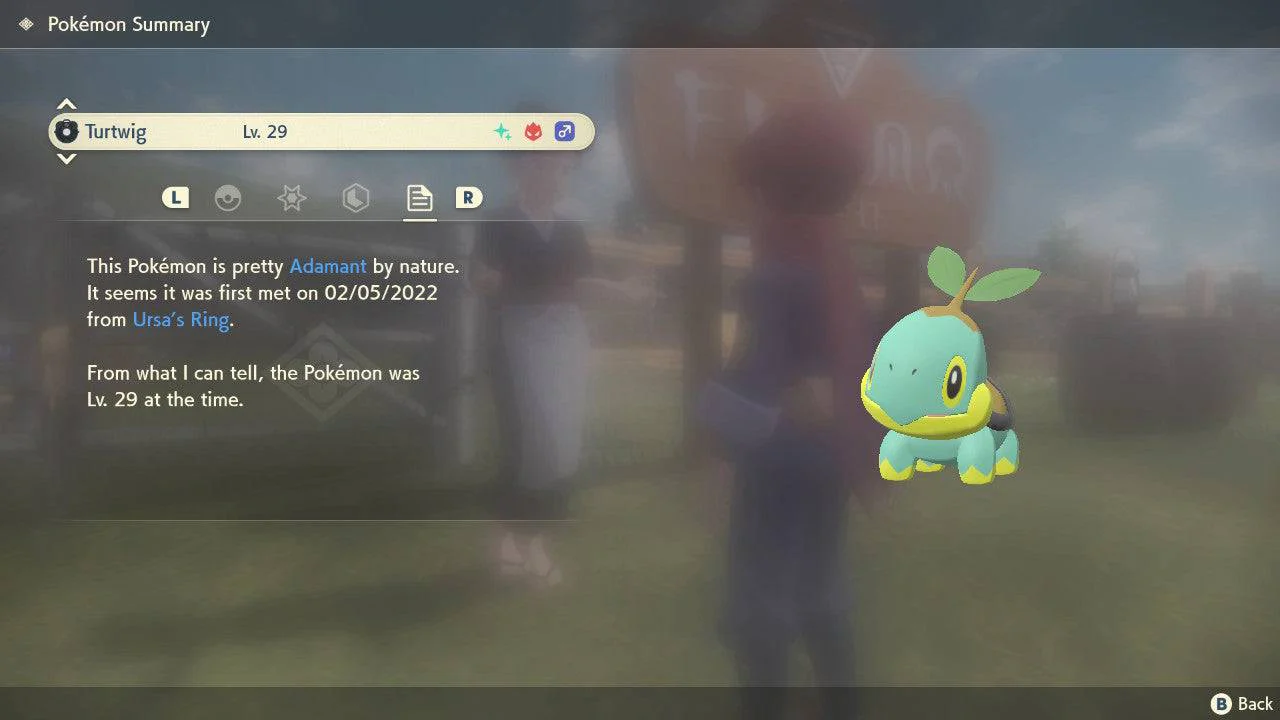This screenshot has height=720, width=1280.
Task: Select the document notes tab
Action: [x=419, y=198]
